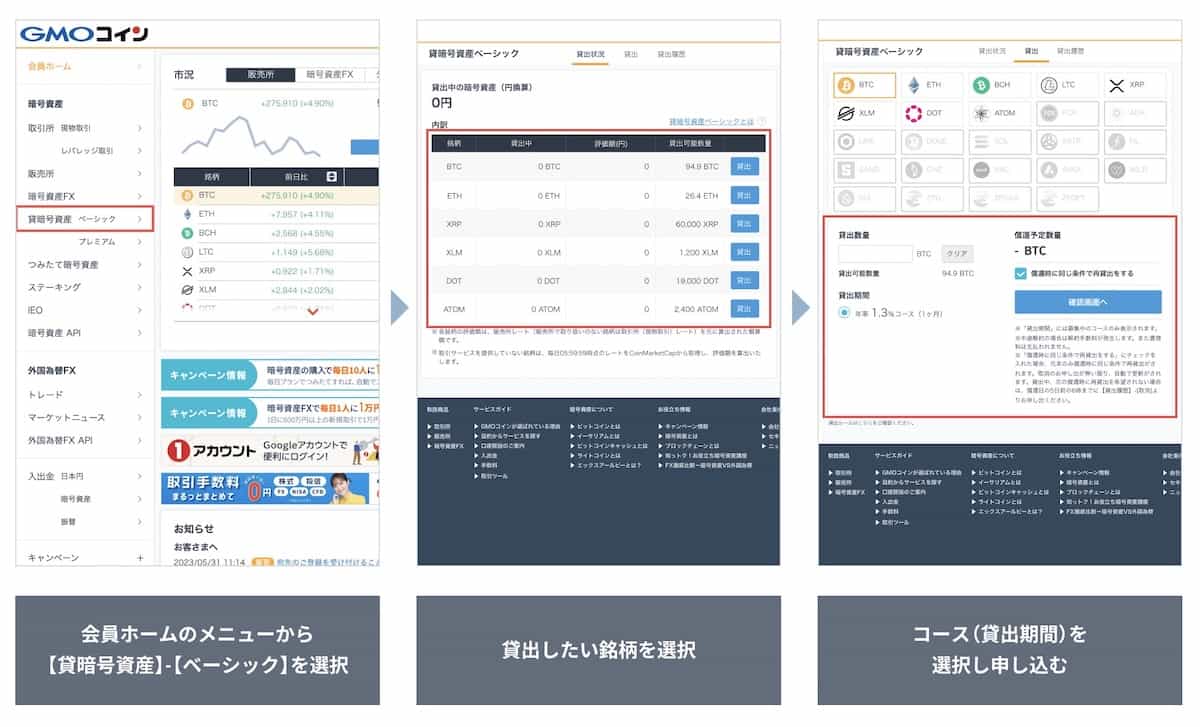Click the 貸出 button in the XRP row
Screen dimensions: 1200x727
pyautogui.click(x=744, y=223)
